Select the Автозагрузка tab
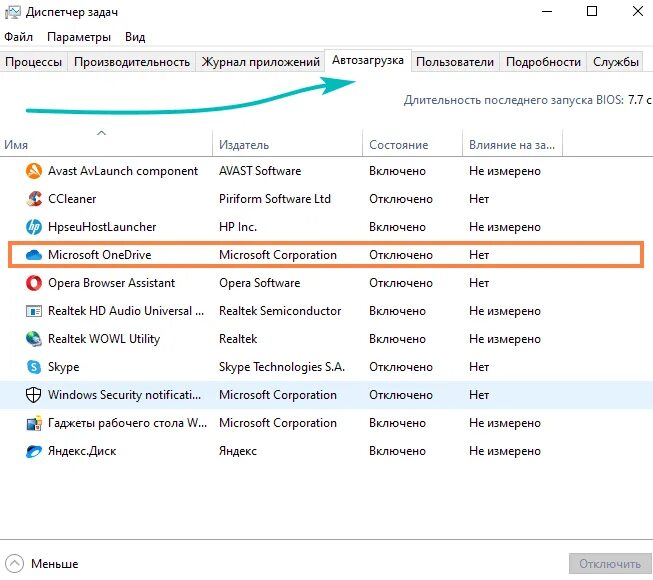653x580 pixels. point(368,60)
